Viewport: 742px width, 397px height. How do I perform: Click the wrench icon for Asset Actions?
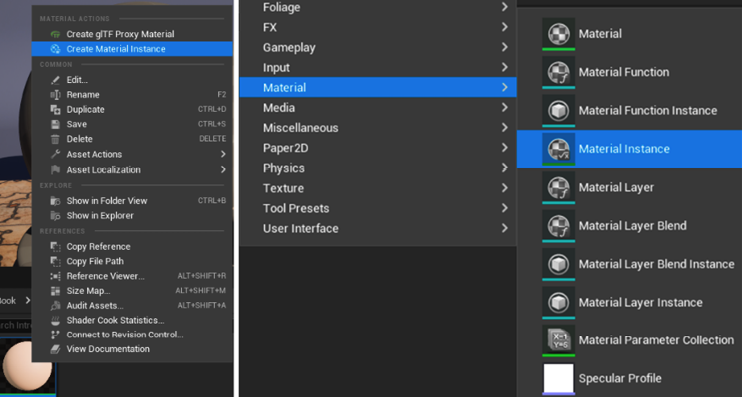[x=55, y=154]
